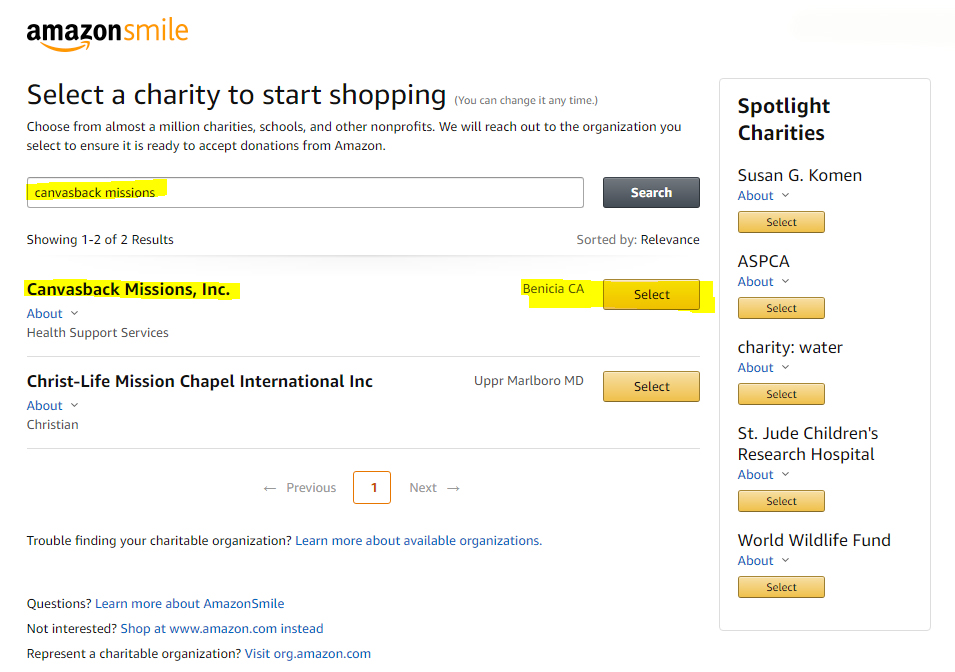Select Canvasback Missions, Inc. charity
955x672 pixels.
651,295
